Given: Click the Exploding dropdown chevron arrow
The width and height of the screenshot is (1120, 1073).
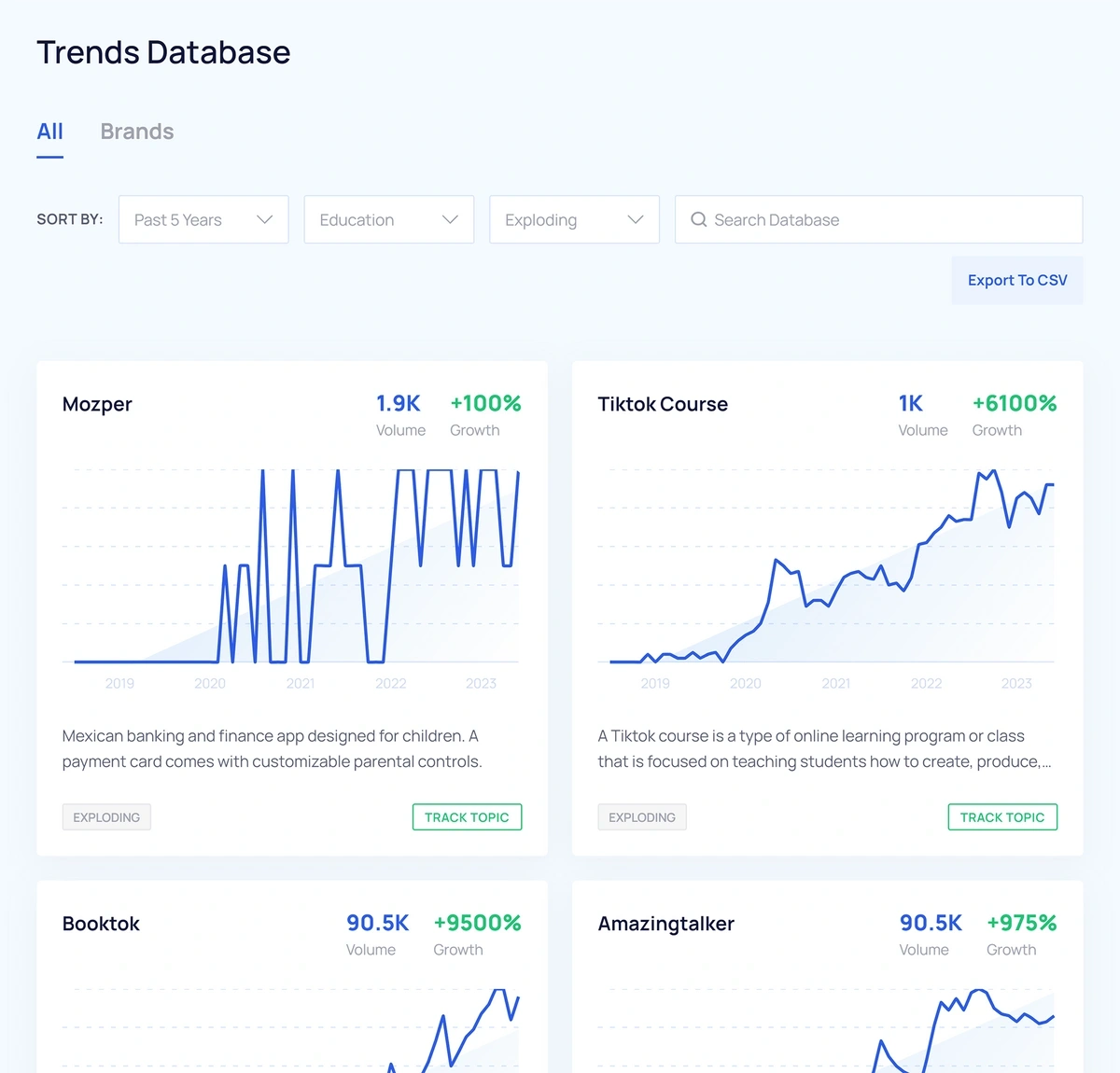Looking at the screenshot, I should tap(636, 219).
